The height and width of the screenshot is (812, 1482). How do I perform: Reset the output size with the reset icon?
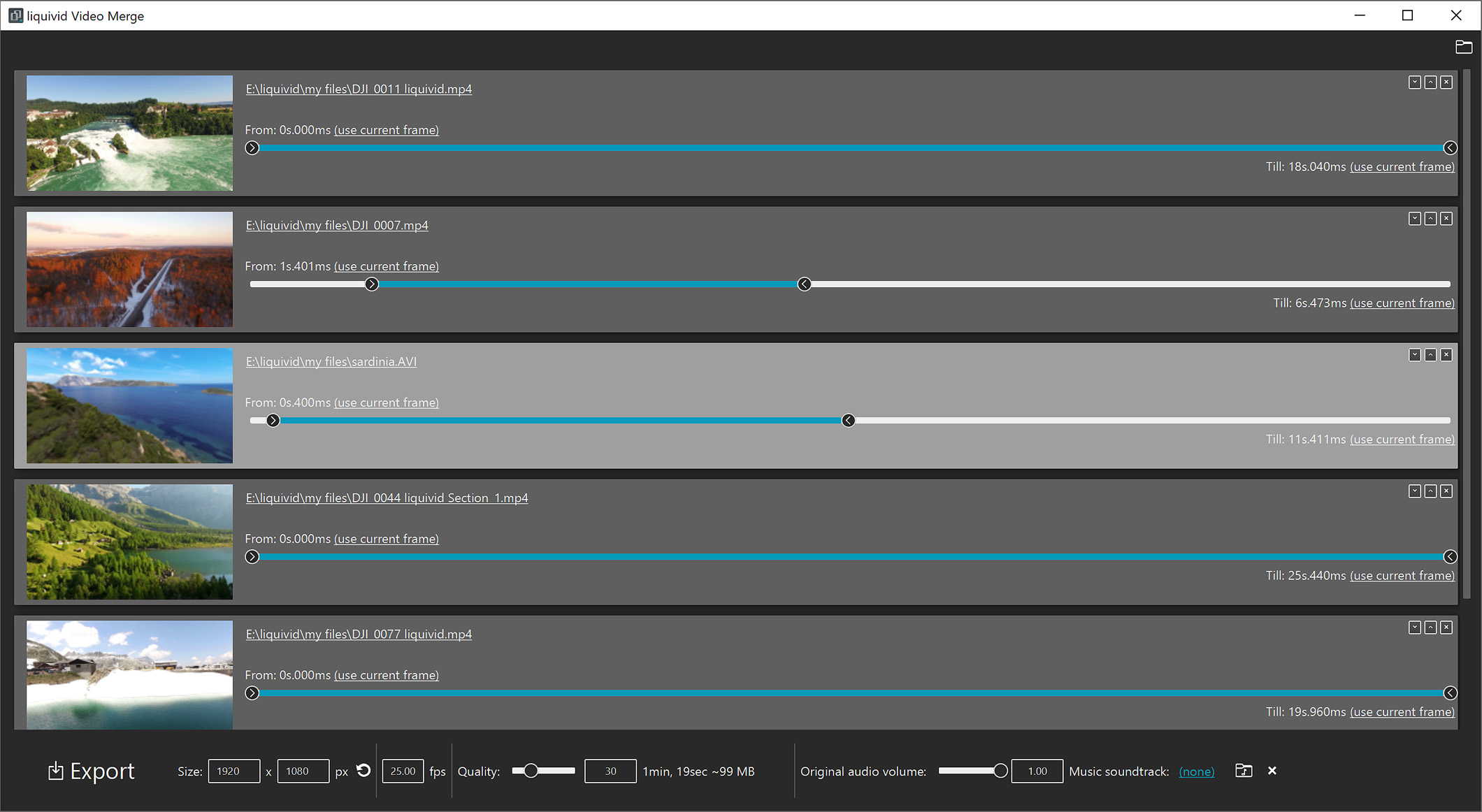click(x=363, y=770)
